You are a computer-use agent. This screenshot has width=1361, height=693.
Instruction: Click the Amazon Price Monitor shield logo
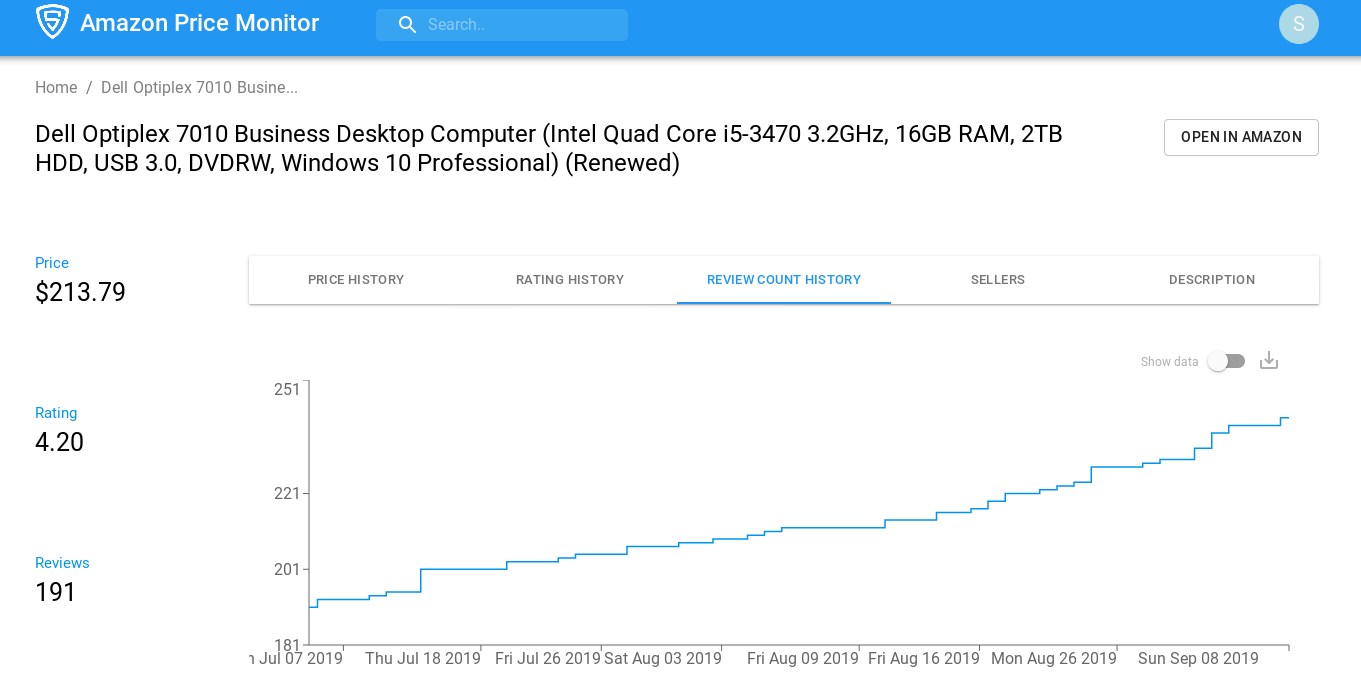(x=52, y=22)
